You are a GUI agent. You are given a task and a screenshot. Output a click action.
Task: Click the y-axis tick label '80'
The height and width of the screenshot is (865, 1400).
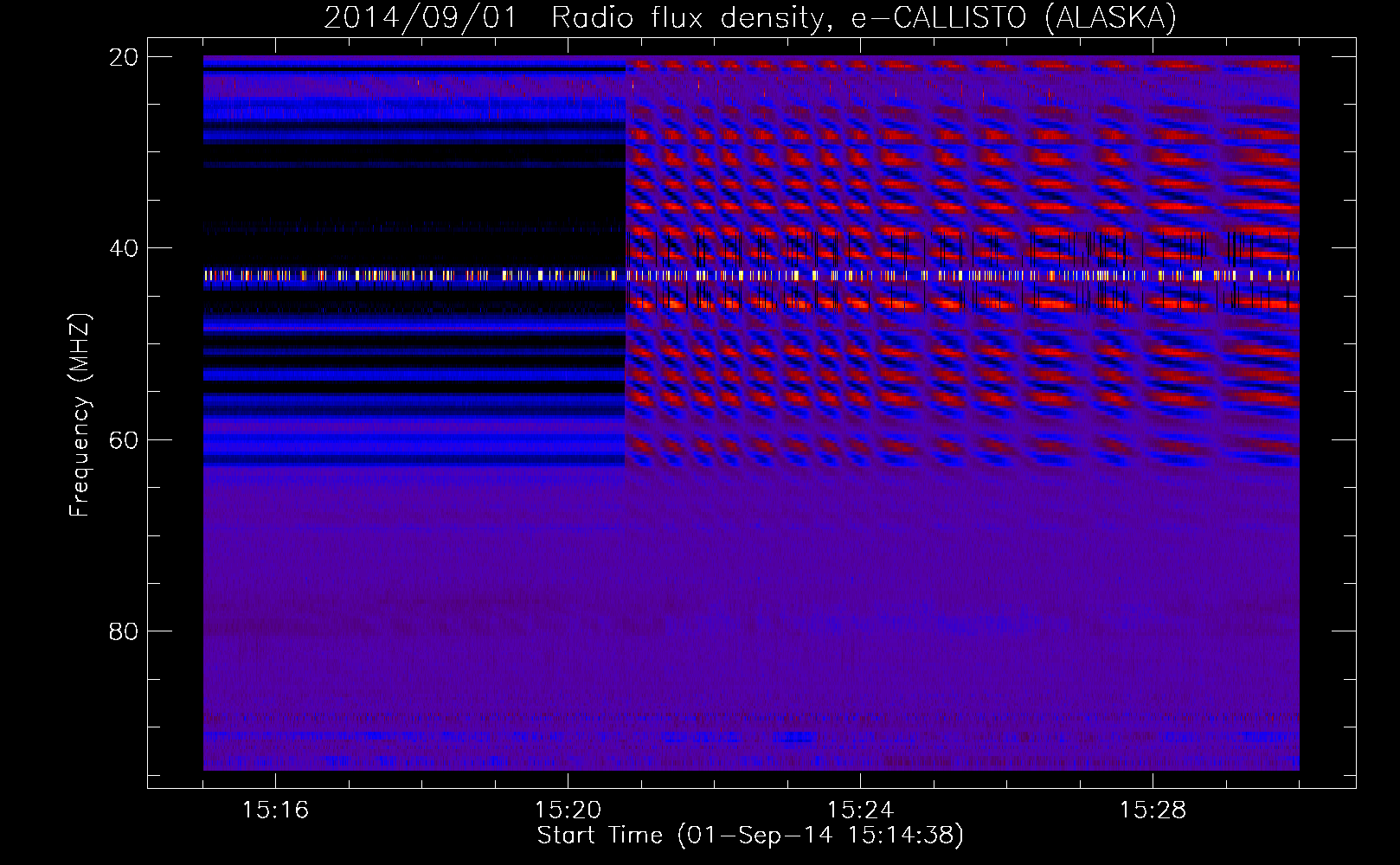124,631
